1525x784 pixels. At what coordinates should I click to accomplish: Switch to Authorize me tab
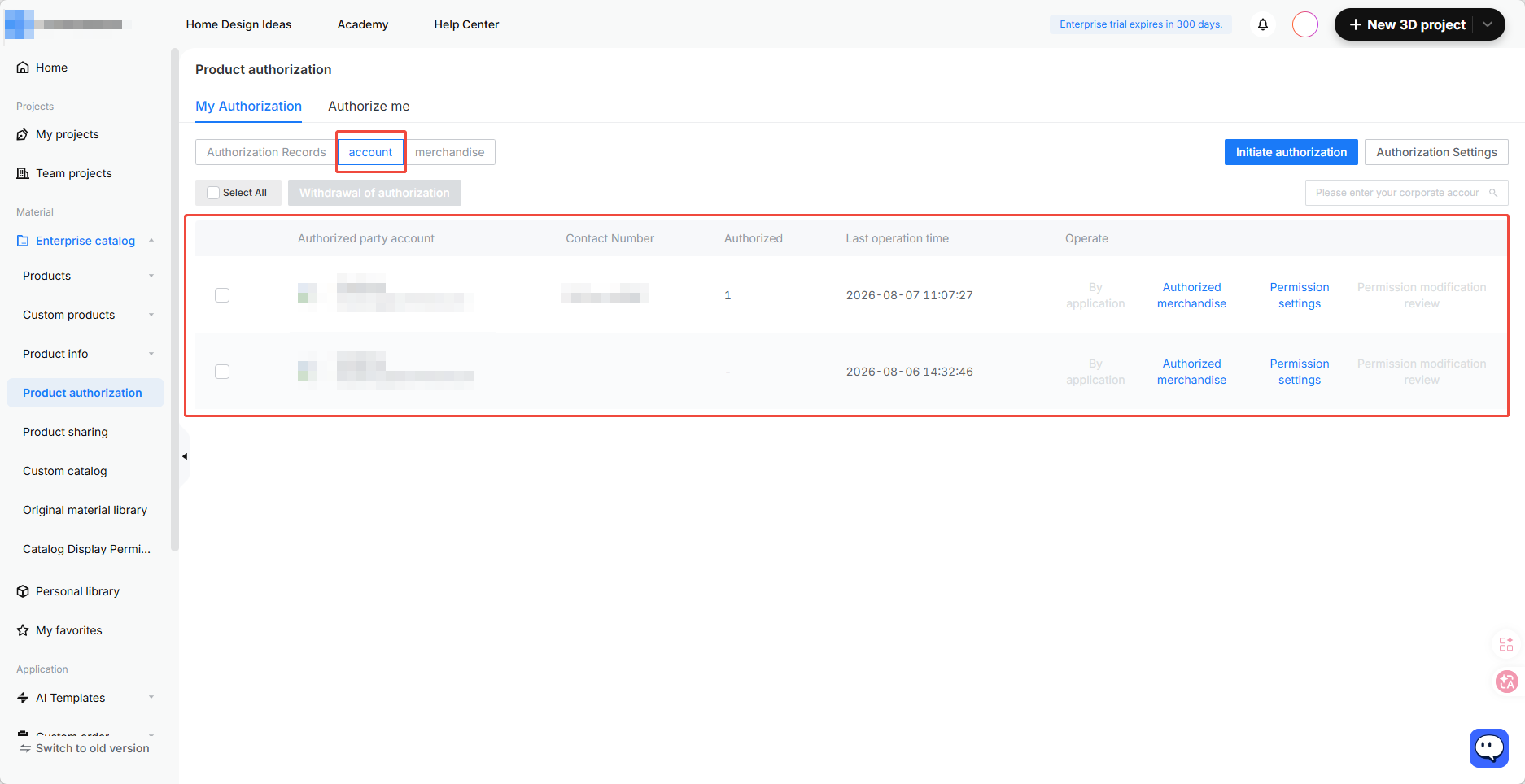point(369,107)
